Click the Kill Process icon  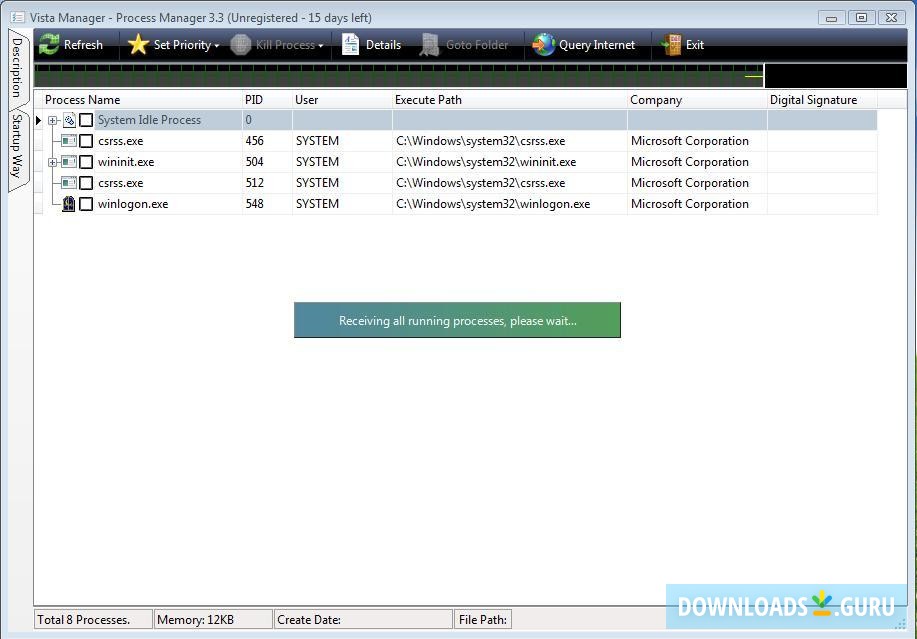tap(239, 44)
